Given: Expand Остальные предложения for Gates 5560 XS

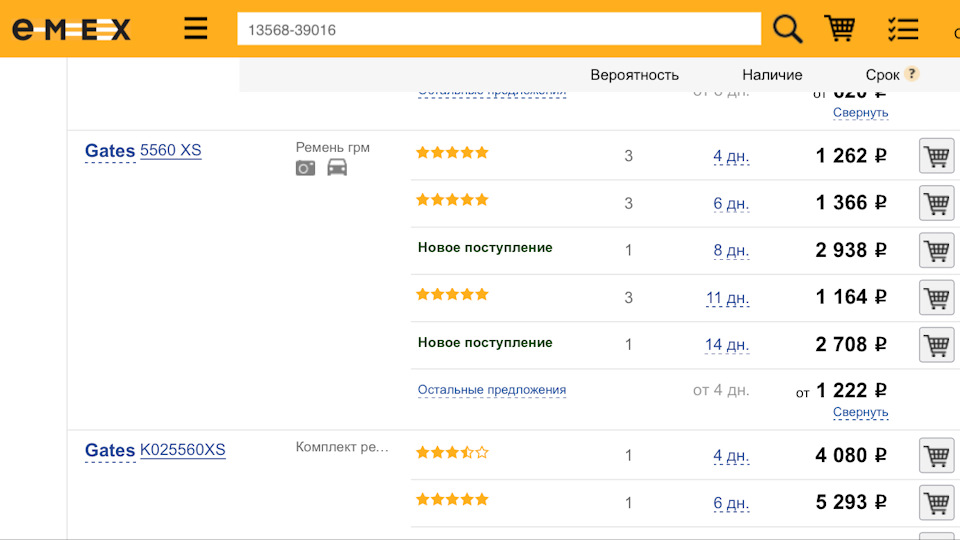Looking at the screenshot, I should click(492, 390).
